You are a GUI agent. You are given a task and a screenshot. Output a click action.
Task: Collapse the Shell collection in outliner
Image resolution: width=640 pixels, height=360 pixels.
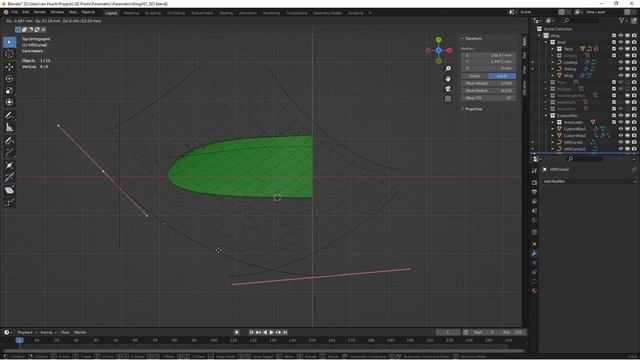click(546, 42)
